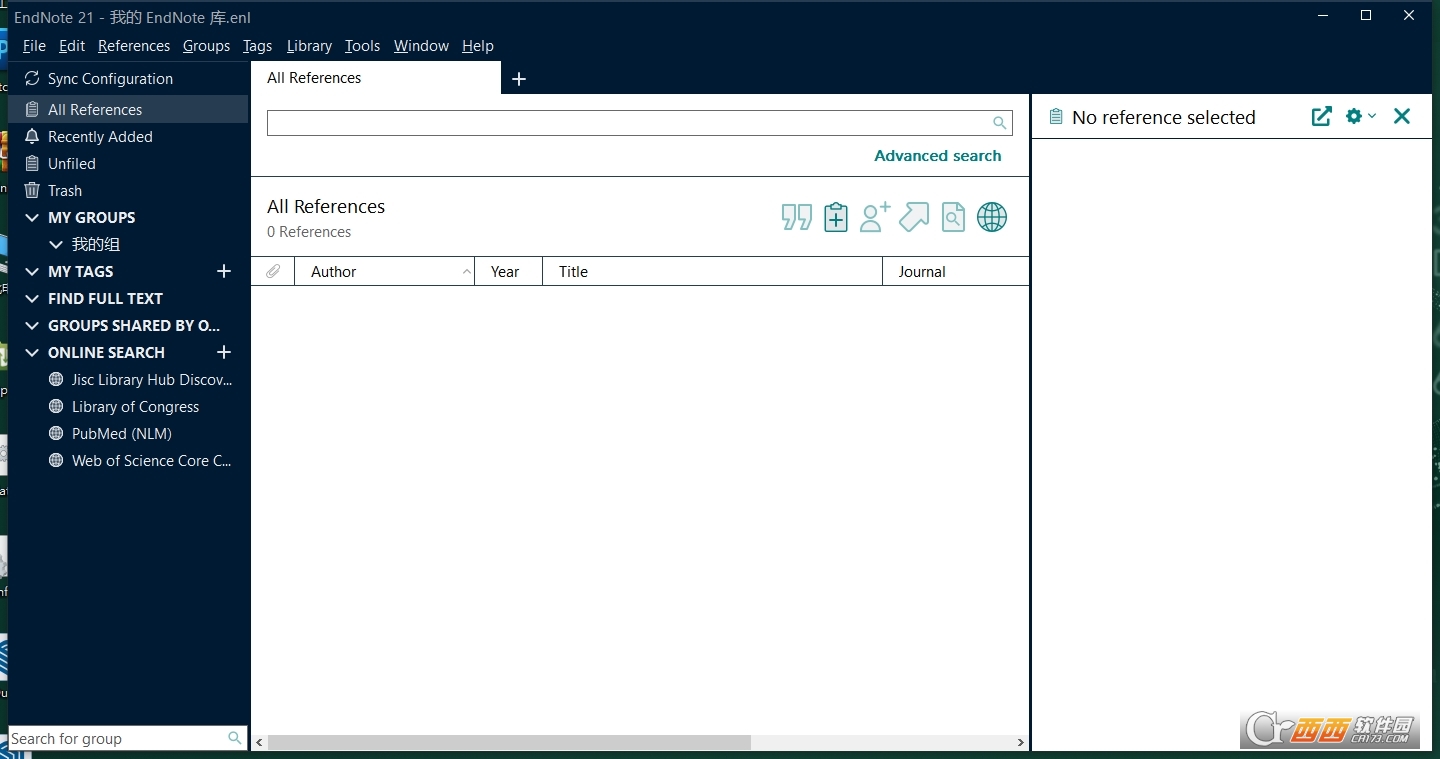
Task: Click the Trash bin icon in the sidebar
Action: 32,190
